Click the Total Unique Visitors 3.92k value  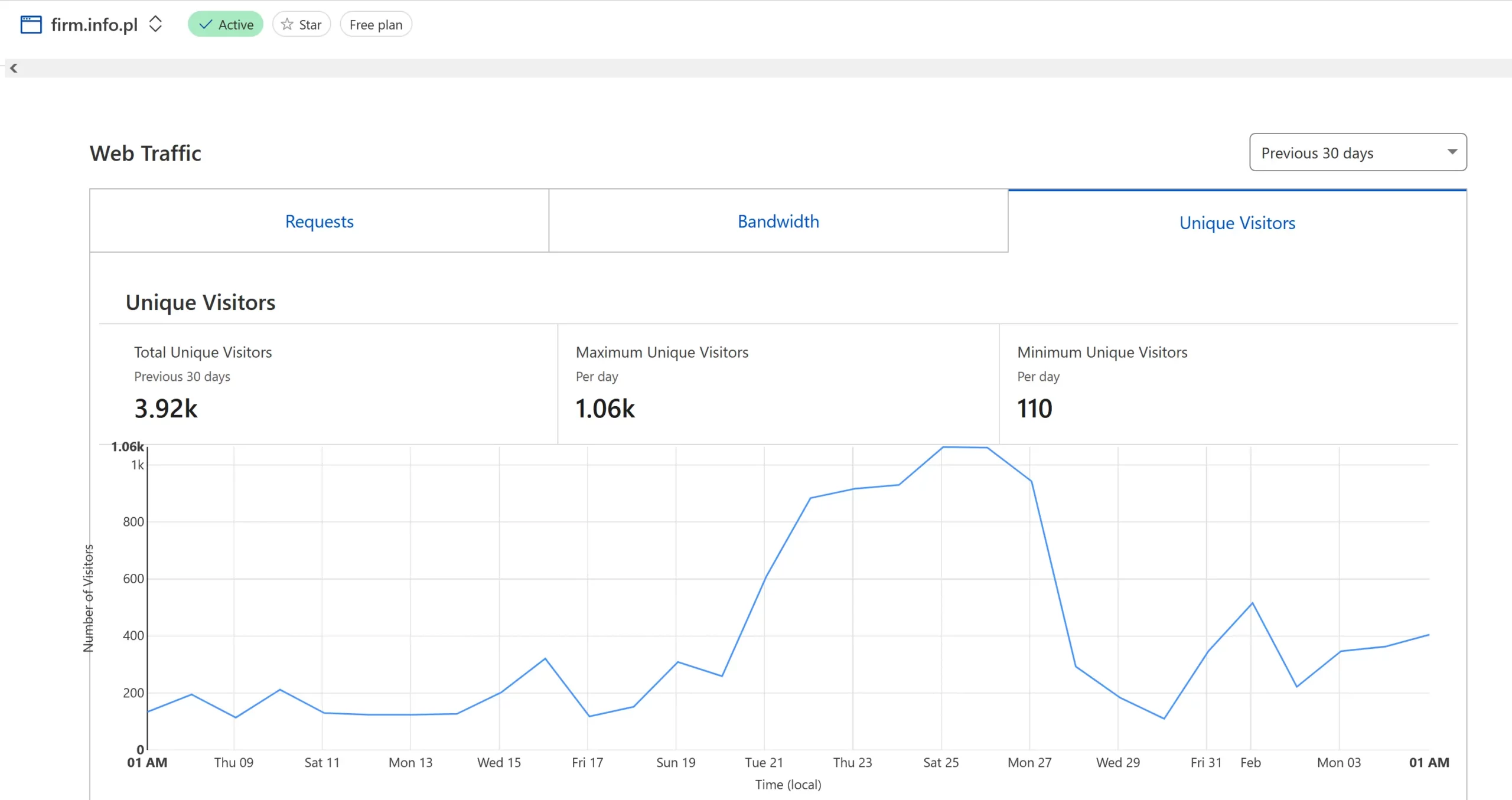[166, 409]
